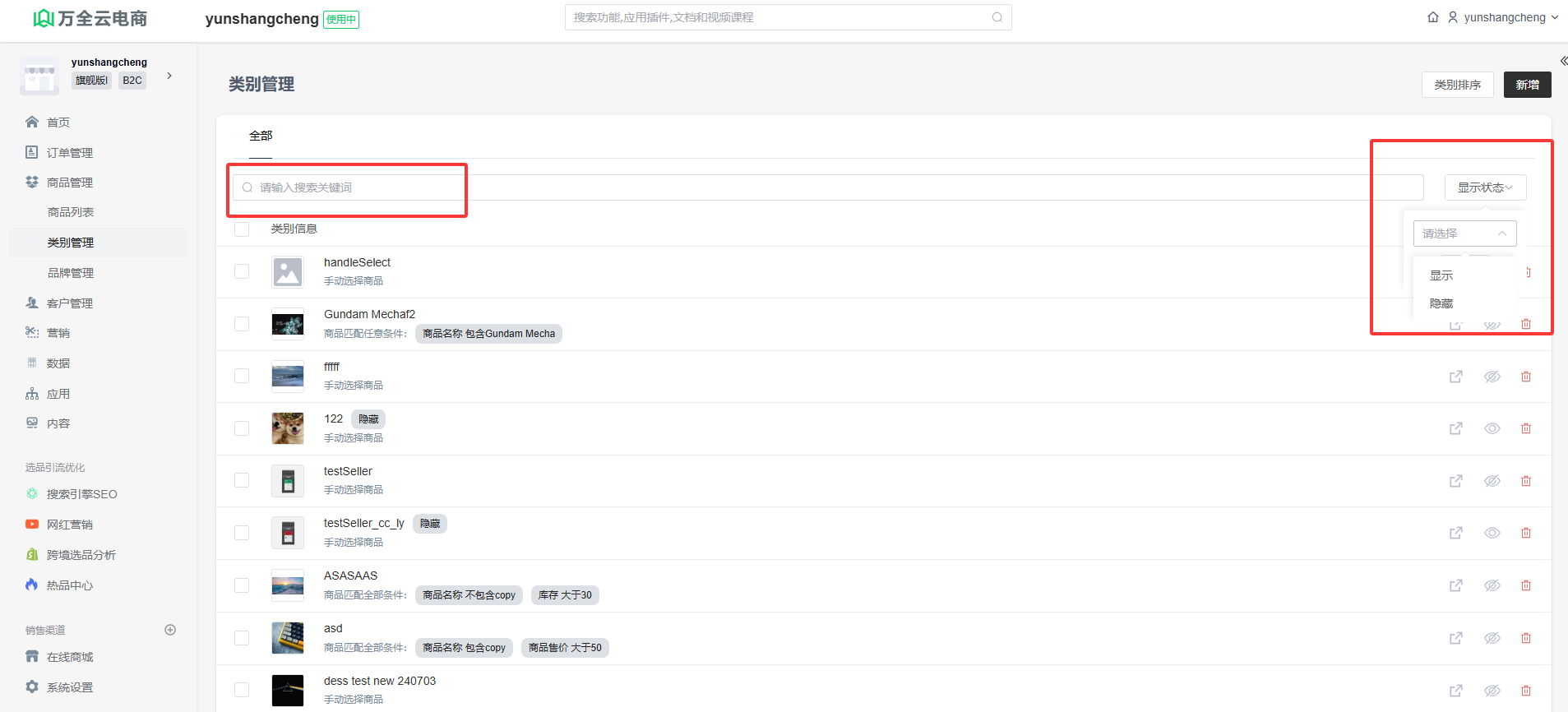Click the trash icon for category 122
Screen dimensions: 1568x712
[x=1525, y=428]
